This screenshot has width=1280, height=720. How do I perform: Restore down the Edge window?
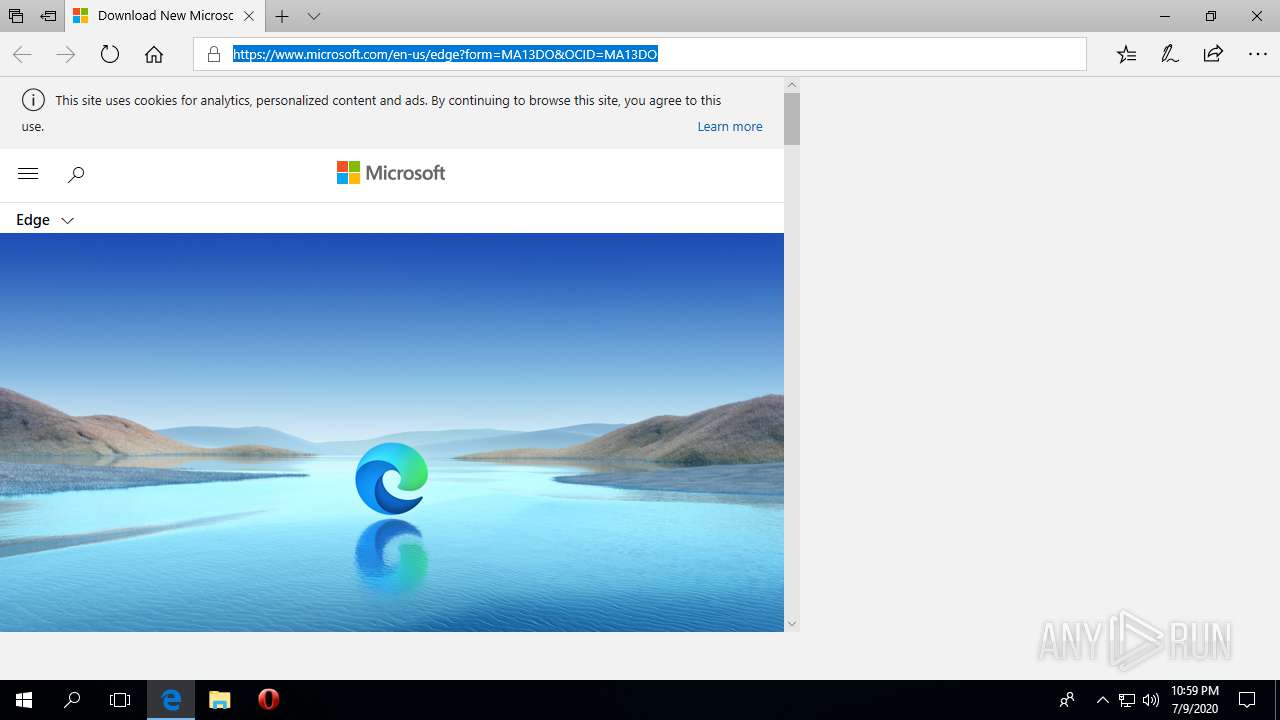(1211, 16)
